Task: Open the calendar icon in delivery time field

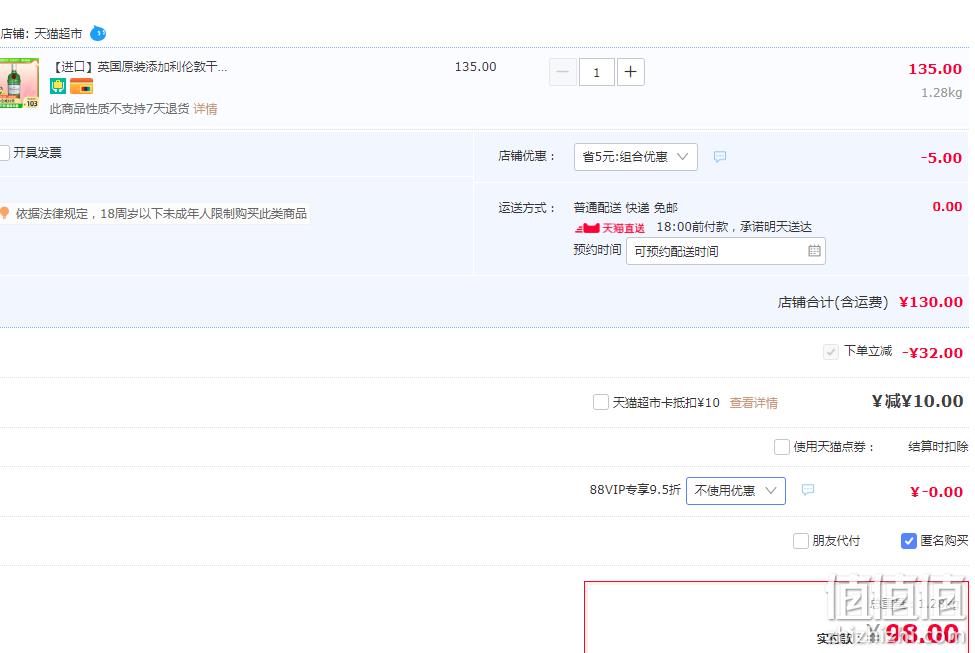Action: coord(814,251)
